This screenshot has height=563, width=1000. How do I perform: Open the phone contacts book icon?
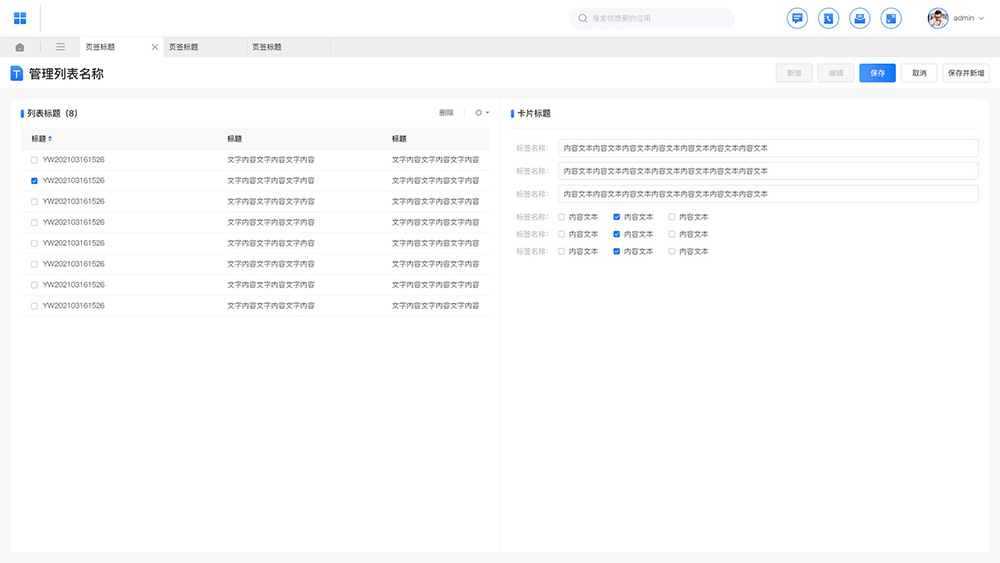tap(828, 18)
